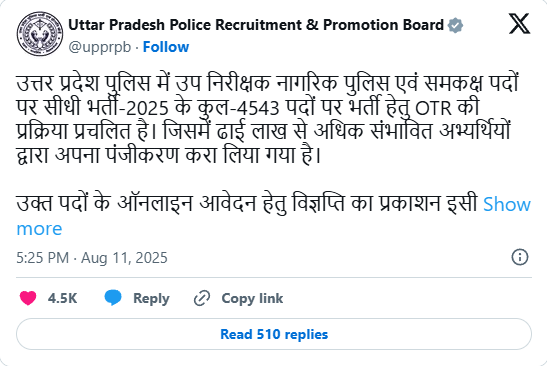Click the second tweet paragraph starting उक्त पदों

[x=247, y=204]
